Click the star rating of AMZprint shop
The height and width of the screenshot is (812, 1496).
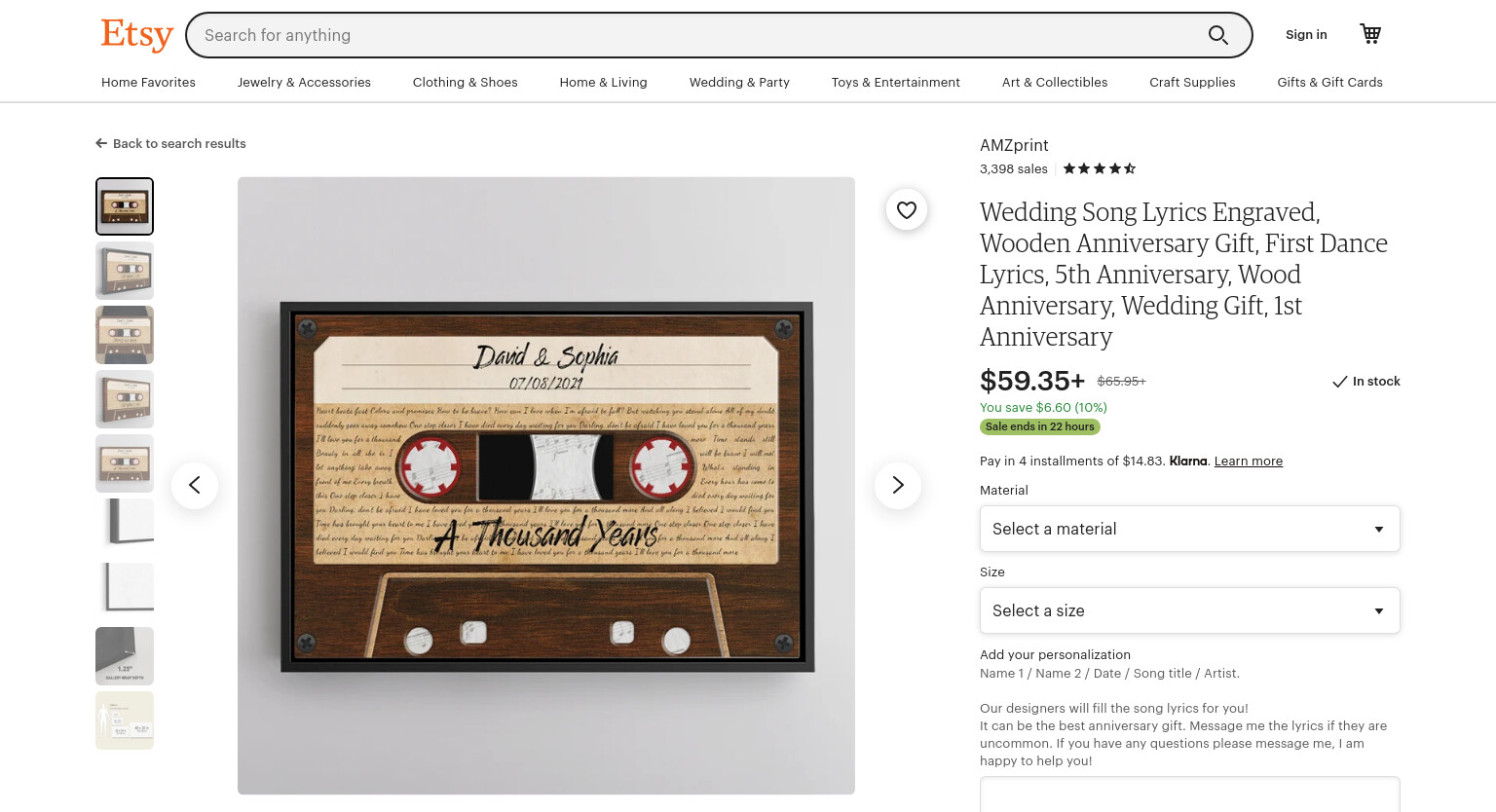[1099, 168]
